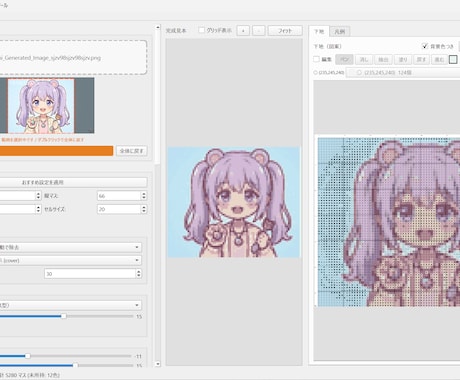Click the セルサイズ spinner arrows
Viewport: 460px width, 380px height.
tap(144, 209)
